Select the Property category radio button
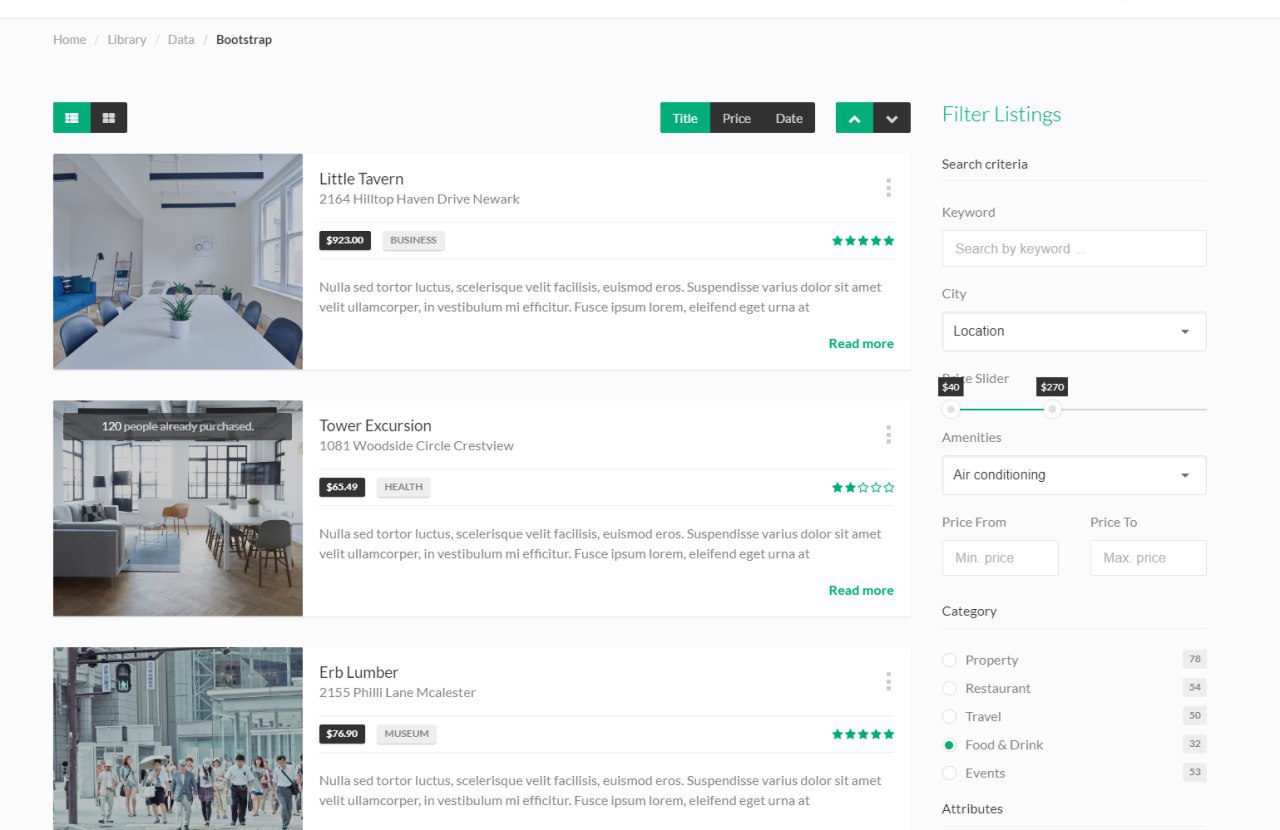1280x830 pixels. click(x=950, y=660)
